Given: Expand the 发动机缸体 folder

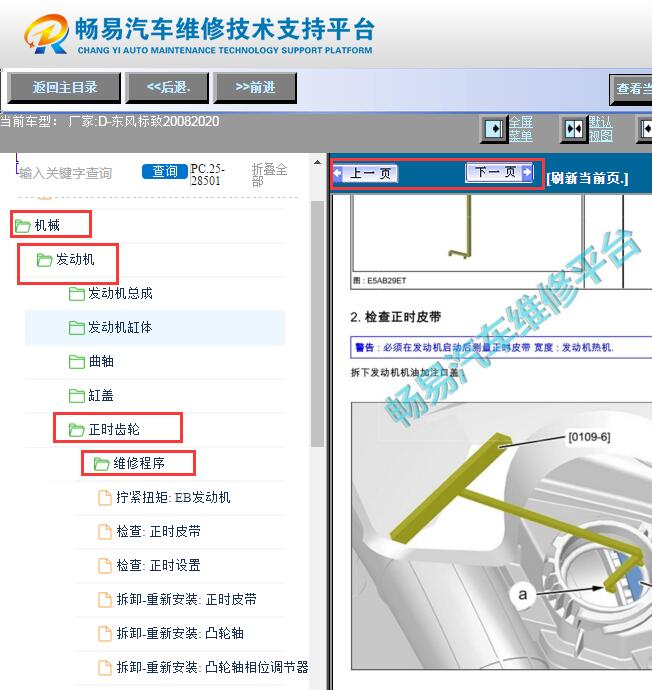Looking at the screenshot, I should pyautogui.click(x=120, y=327).
